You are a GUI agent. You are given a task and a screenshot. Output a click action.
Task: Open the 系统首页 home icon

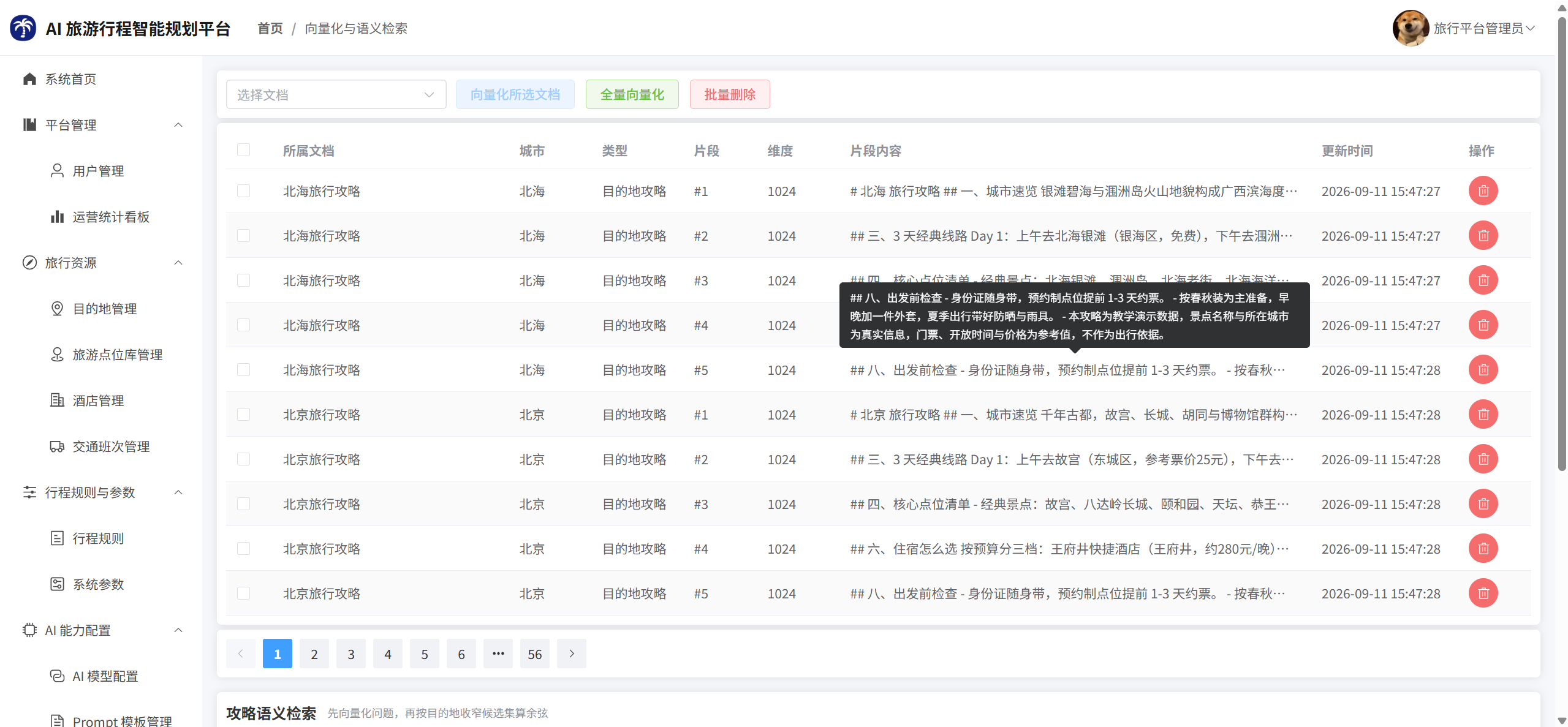[29, 79]
